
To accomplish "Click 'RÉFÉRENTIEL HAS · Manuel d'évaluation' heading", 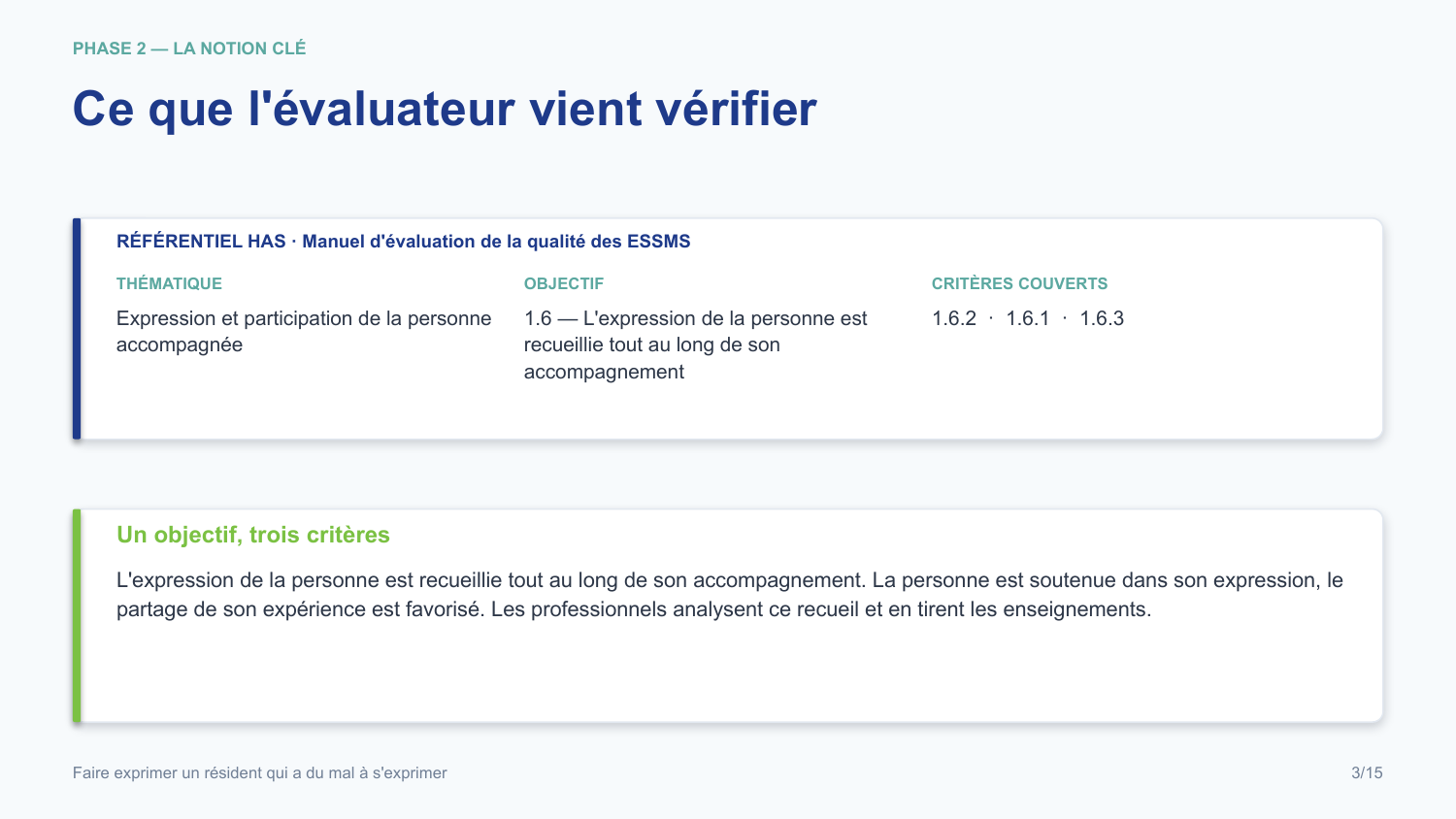I will [404, 242].
